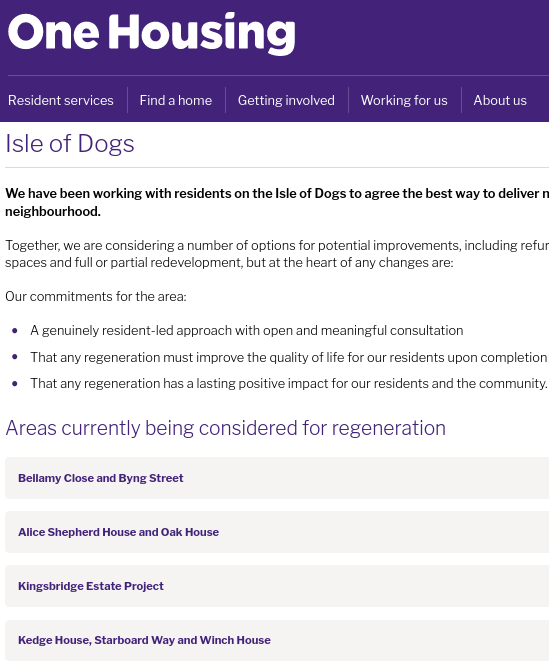The image size is (549, 670).
Task: Expand the Kingsbridge Estate Project section
Action: (x=277, y=586)
